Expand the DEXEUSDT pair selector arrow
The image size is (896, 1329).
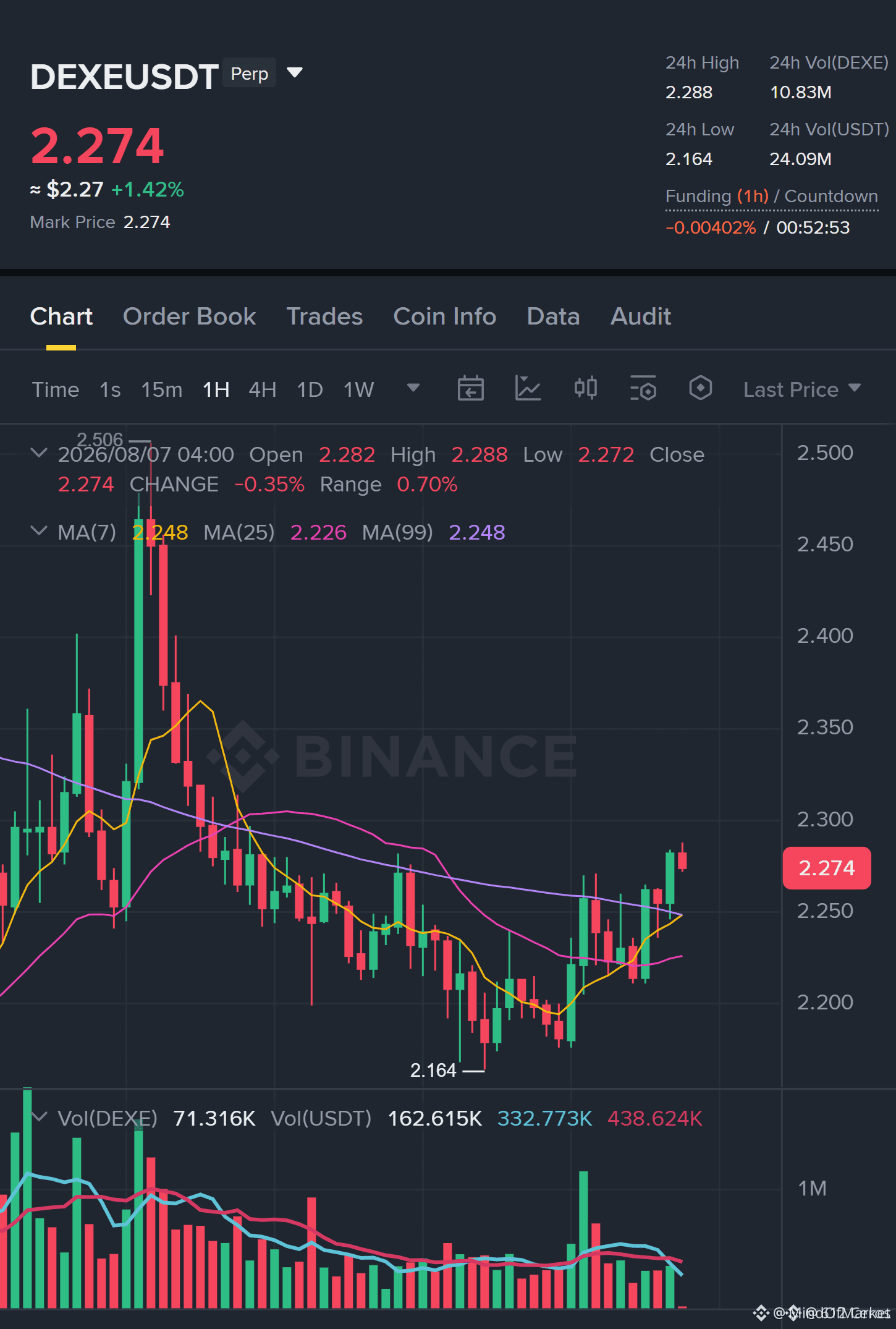pyautogui.click(x=295, y=73)
